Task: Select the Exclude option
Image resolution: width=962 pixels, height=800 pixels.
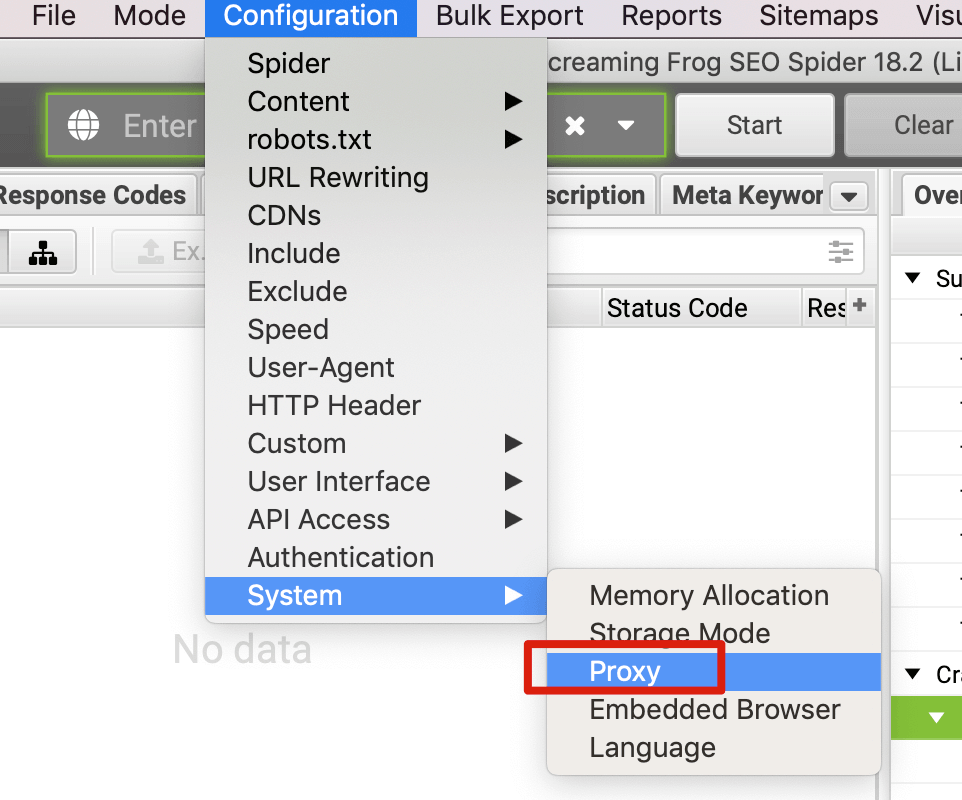Action: point(375,291)
